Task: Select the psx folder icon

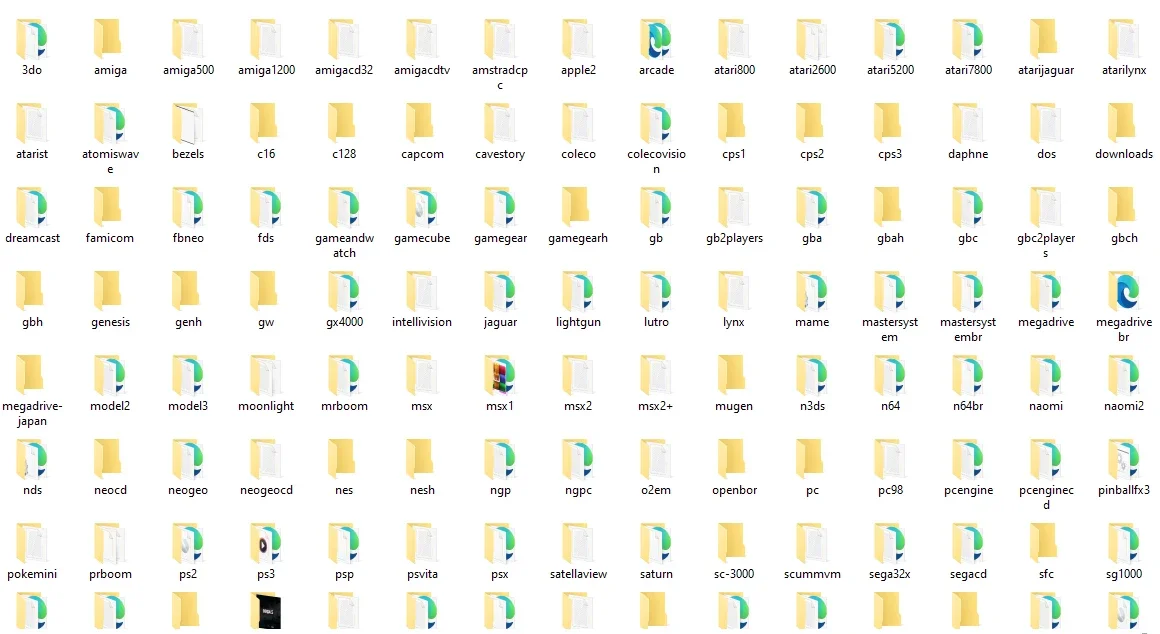Action: 500,543
